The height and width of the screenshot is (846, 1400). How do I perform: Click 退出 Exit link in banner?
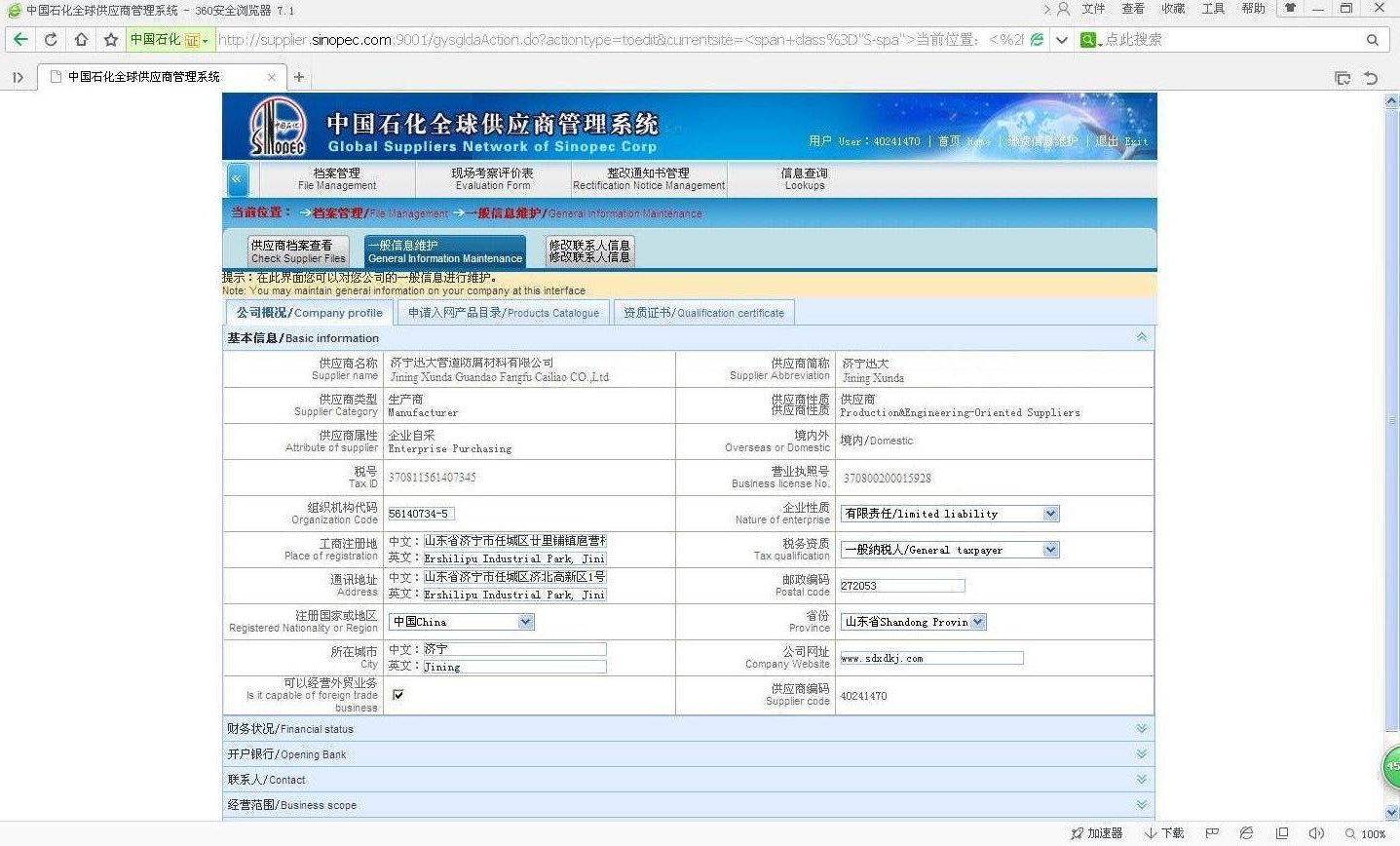tap(1121, 141)
